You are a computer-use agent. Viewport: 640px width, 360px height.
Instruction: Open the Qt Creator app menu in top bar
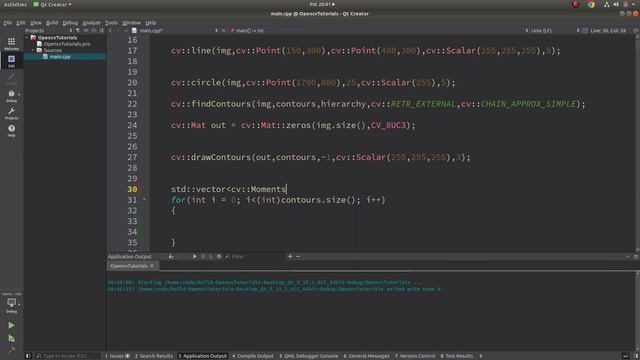click(52, 4)
